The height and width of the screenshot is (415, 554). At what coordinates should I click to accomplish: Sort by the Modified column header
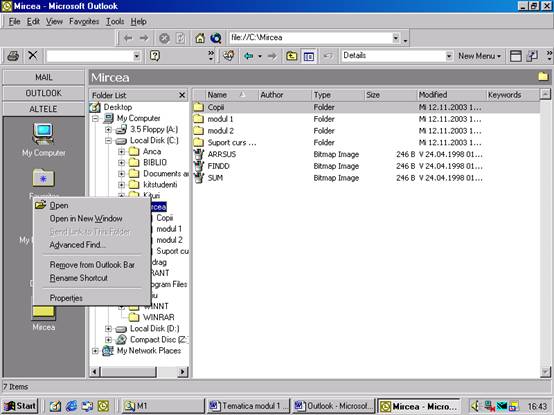pos(451,95)
